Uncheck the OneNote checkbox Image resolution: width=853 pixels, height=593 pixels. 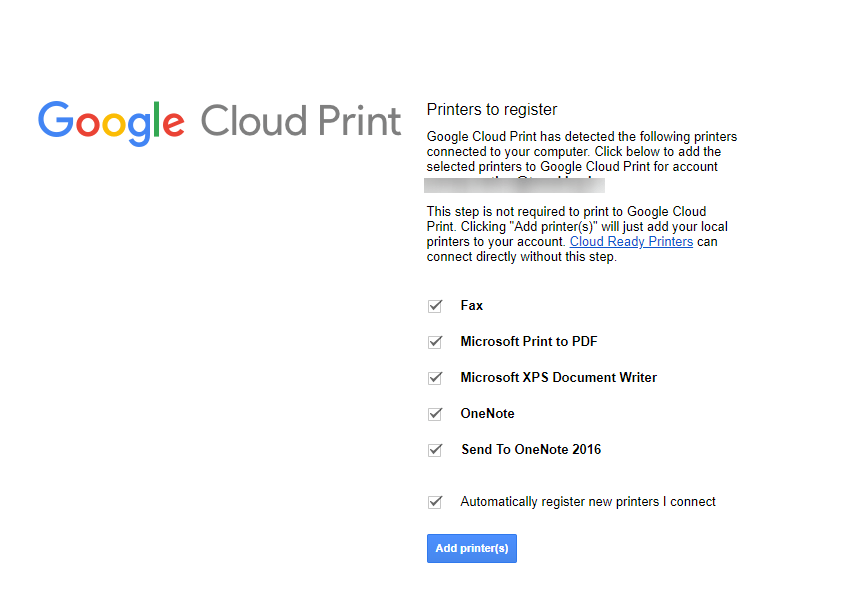[x=435, y=414]
